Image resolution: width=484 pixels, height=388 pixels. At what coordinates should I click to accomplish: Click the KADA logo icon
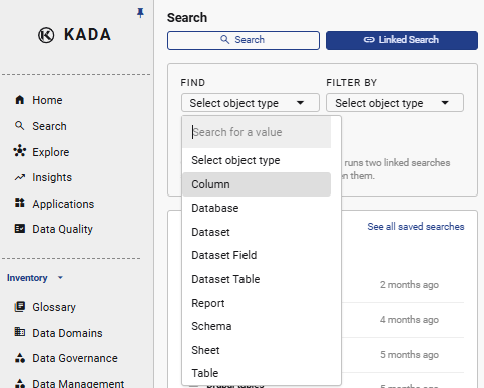tap(46, 35)
